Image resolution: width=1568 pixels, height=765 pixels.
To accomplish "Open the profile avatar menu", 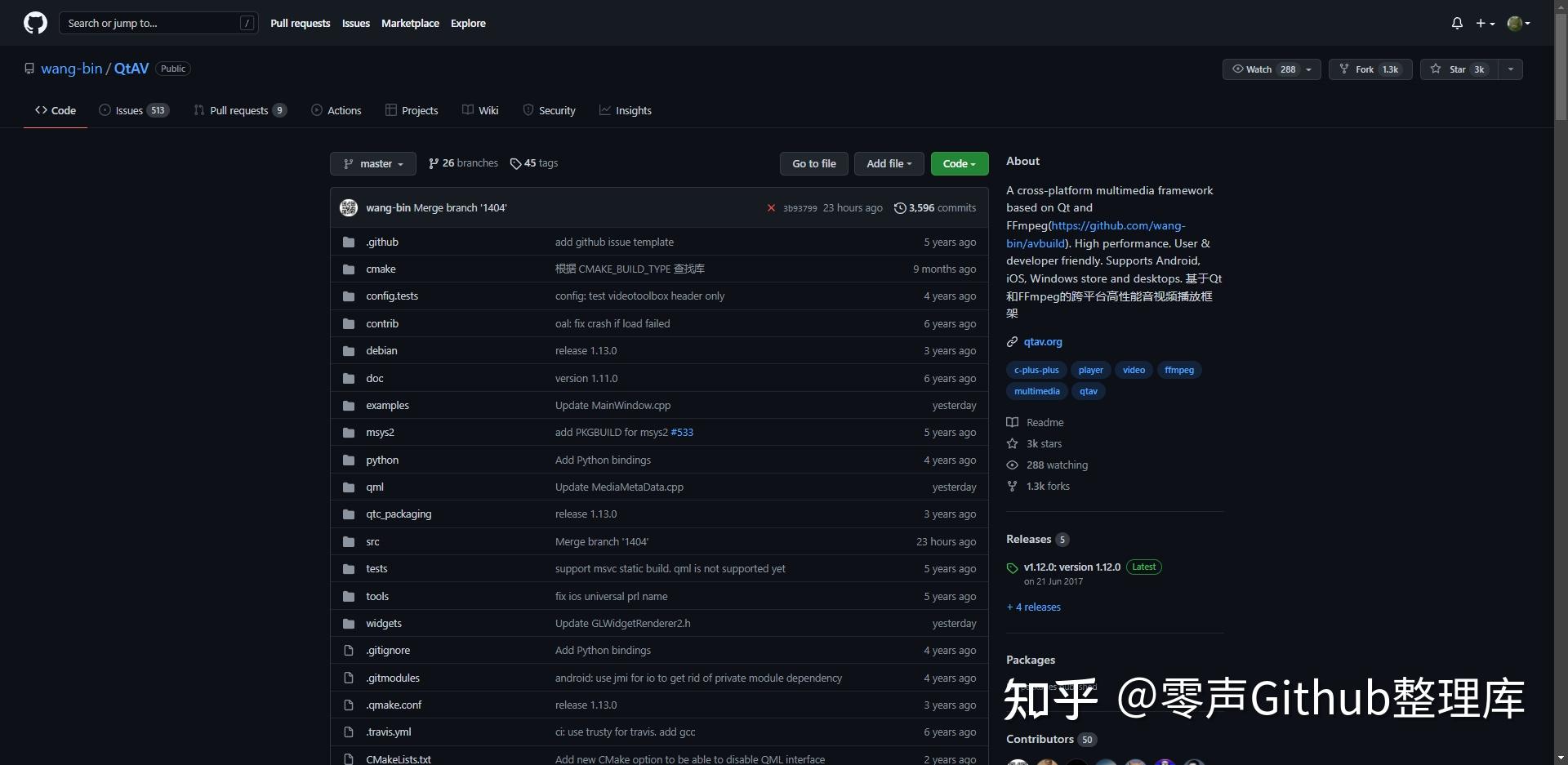I will click(1518, 23).
